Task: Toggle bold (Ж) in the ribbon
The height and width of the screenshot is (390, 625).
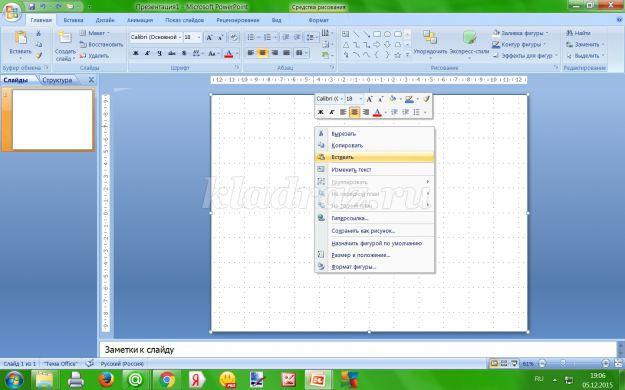Action: click(136, 53)
